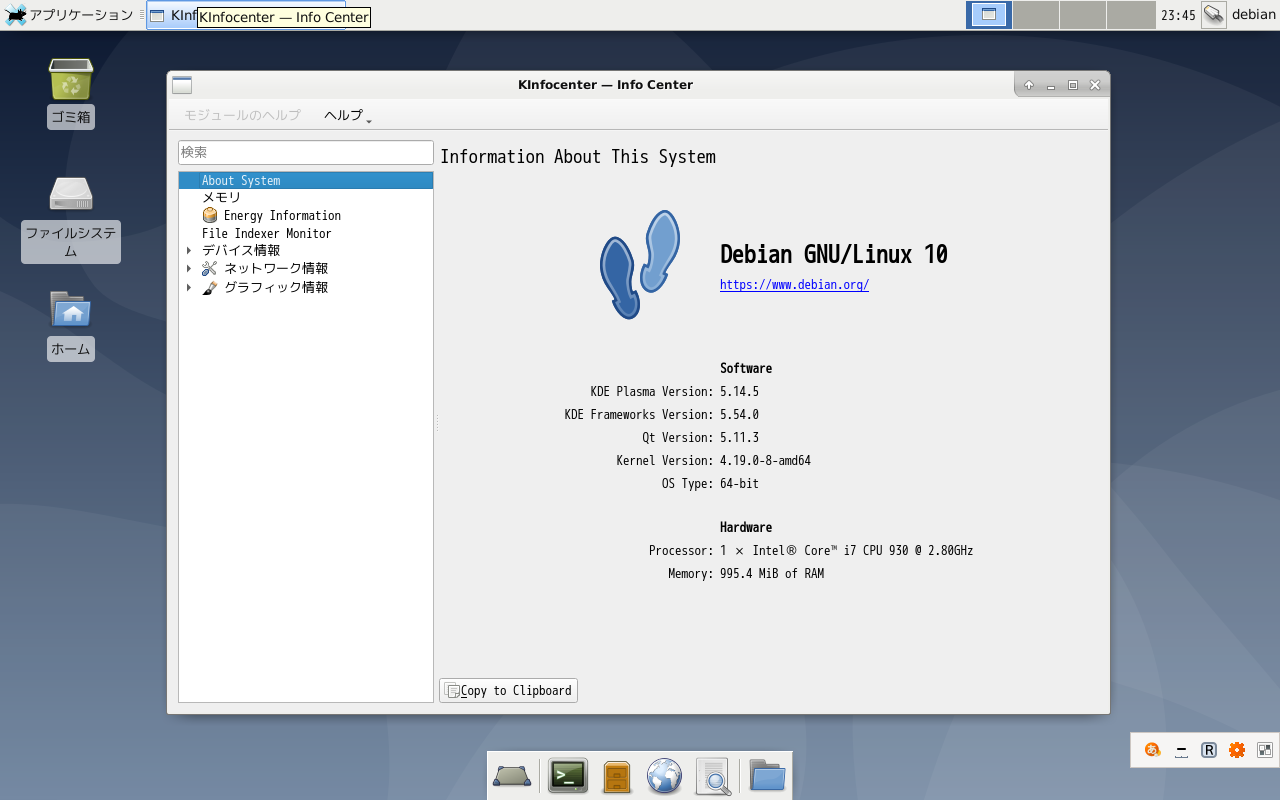The width and height of the screenshot is (1280, 800).
Task: Open the application finder magnifier dock icon
Action: click(x=714, y=776)
